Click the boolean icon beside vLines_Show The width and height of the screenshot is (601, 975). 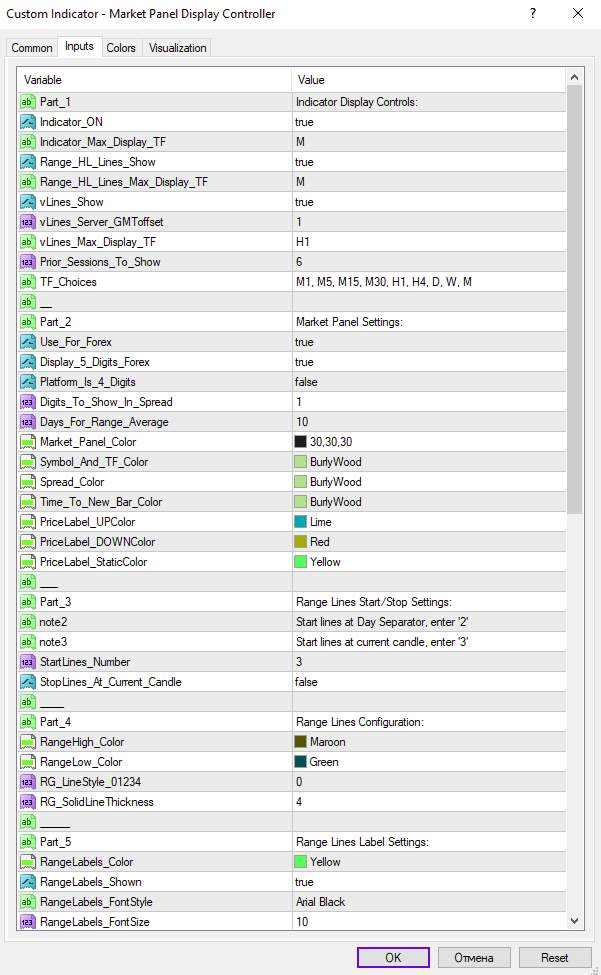coord(27,202)
